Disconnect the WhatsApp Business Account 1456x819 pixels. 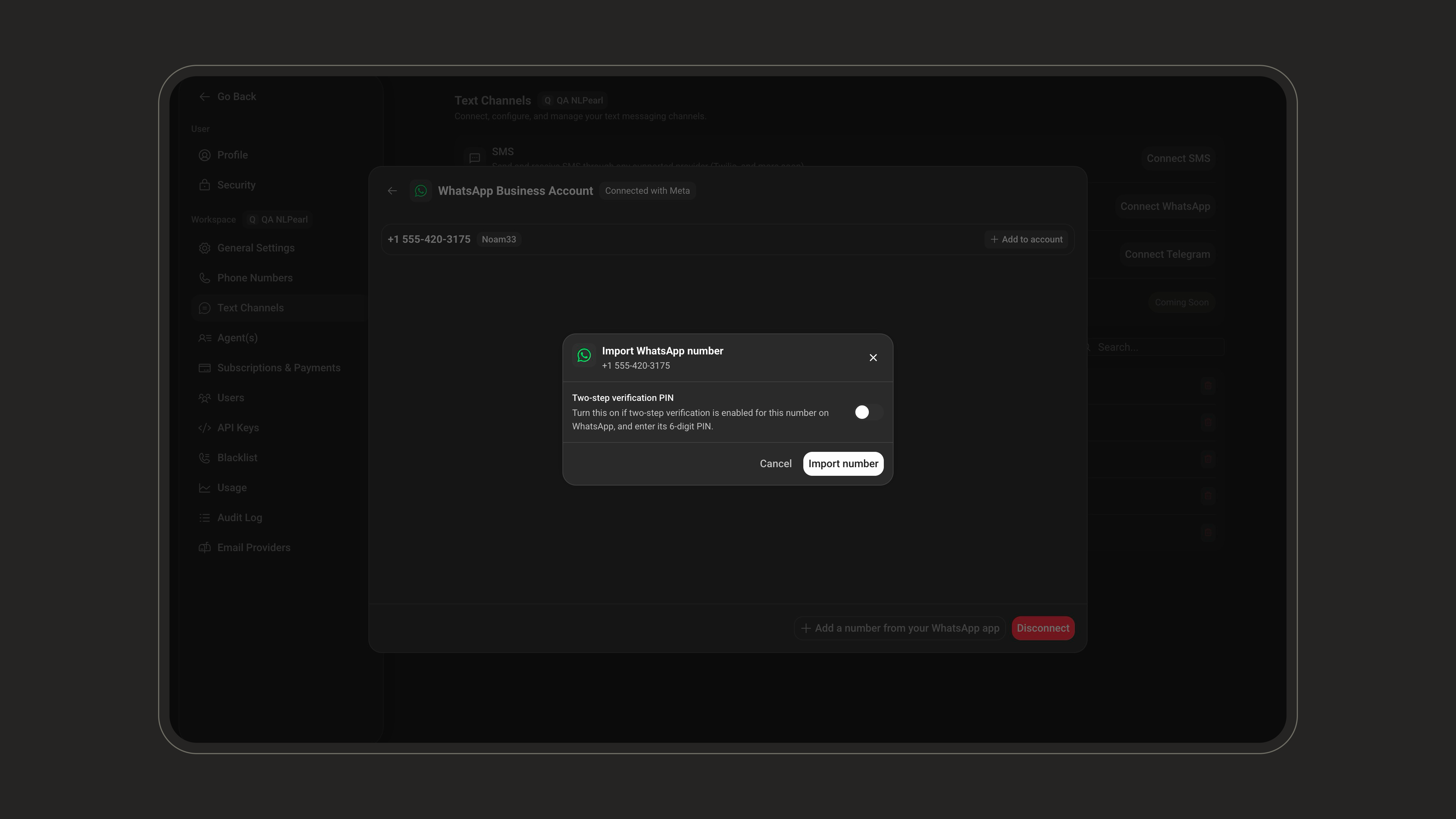[x=1043, y=628]
